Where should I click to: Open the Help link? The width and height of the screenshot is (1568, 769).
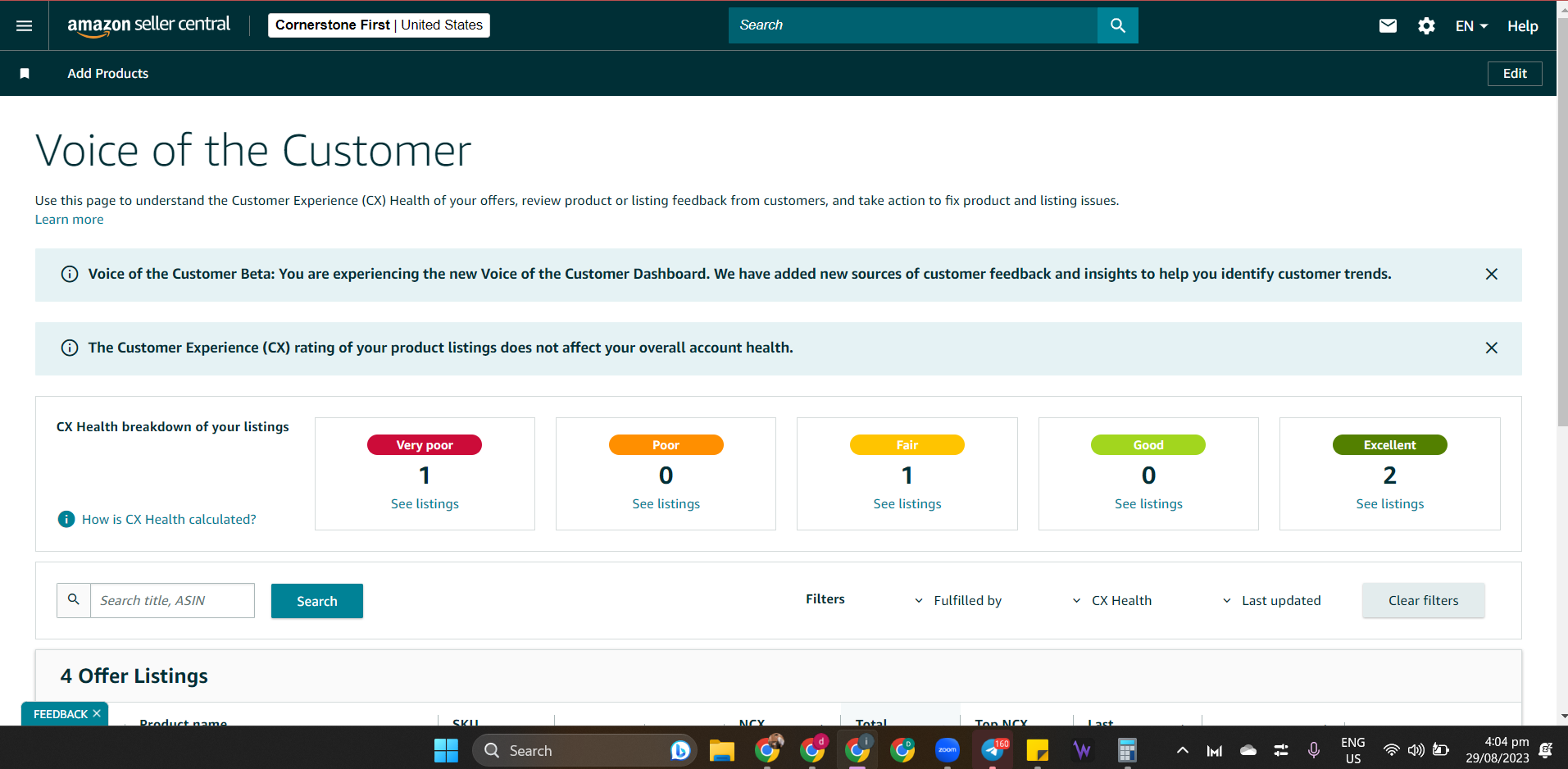1522,26
